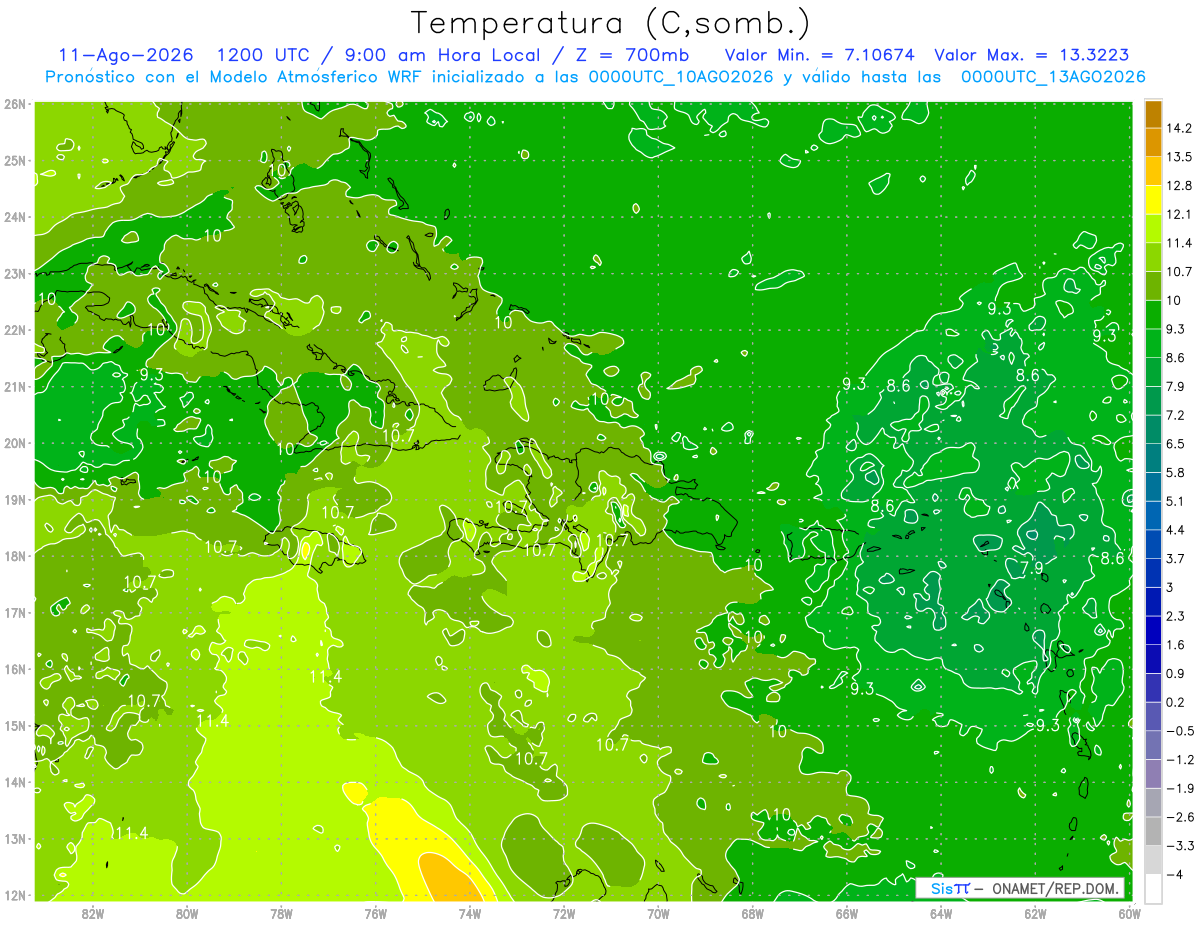
Task: Click the "70W" longitude axis label
Action: [658, 912]
